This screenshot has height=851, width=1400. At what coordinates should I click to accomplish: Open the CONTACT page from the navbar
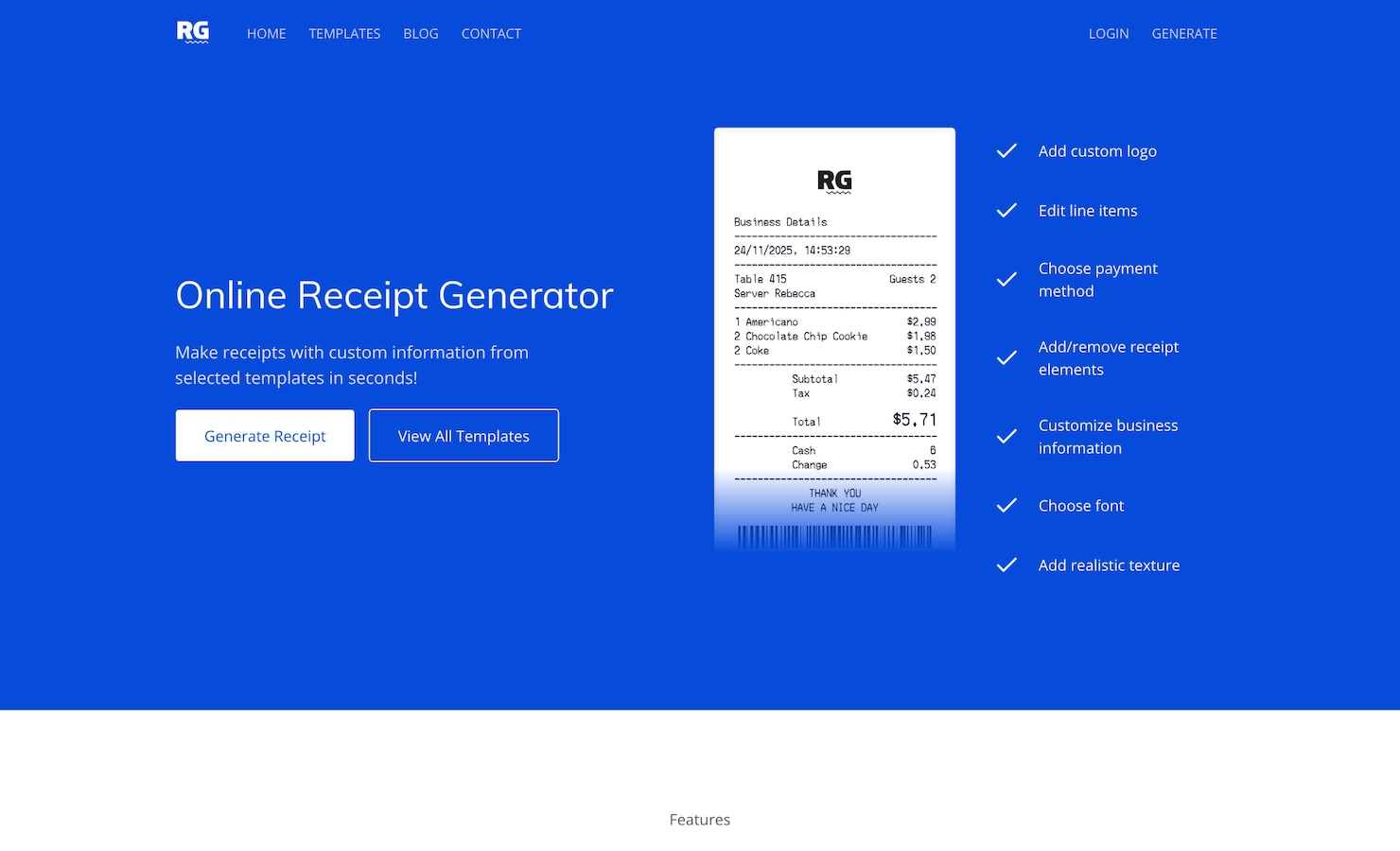491,33
